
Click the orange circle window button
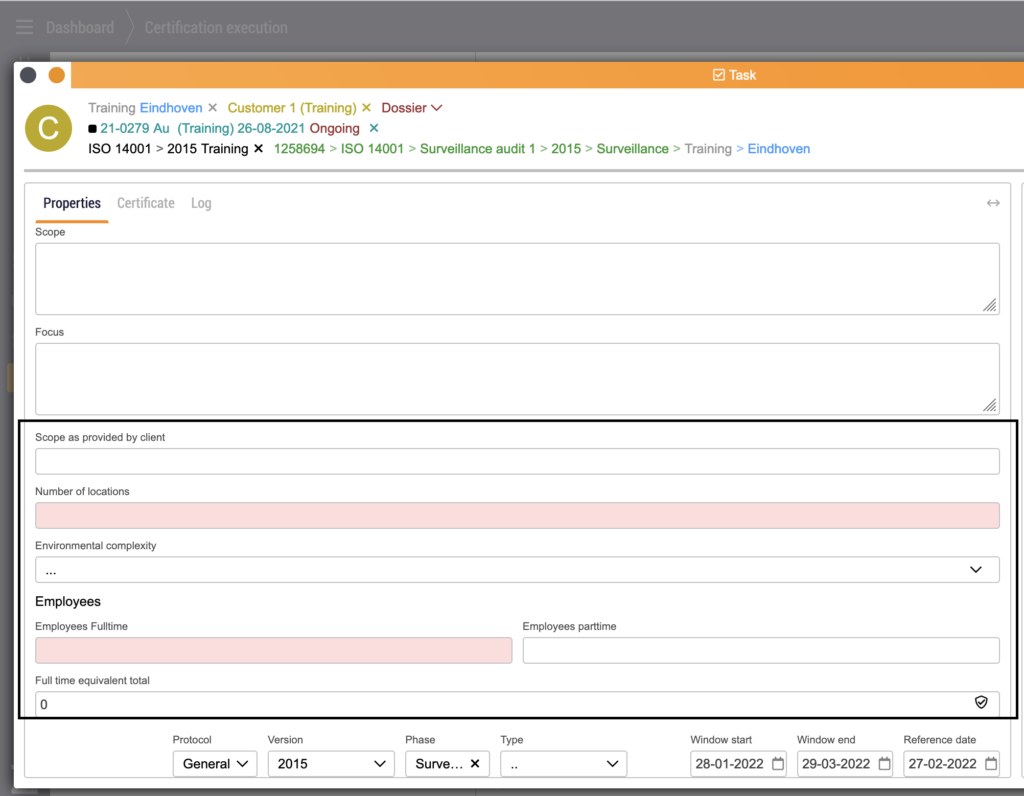[x=57, y=75]
